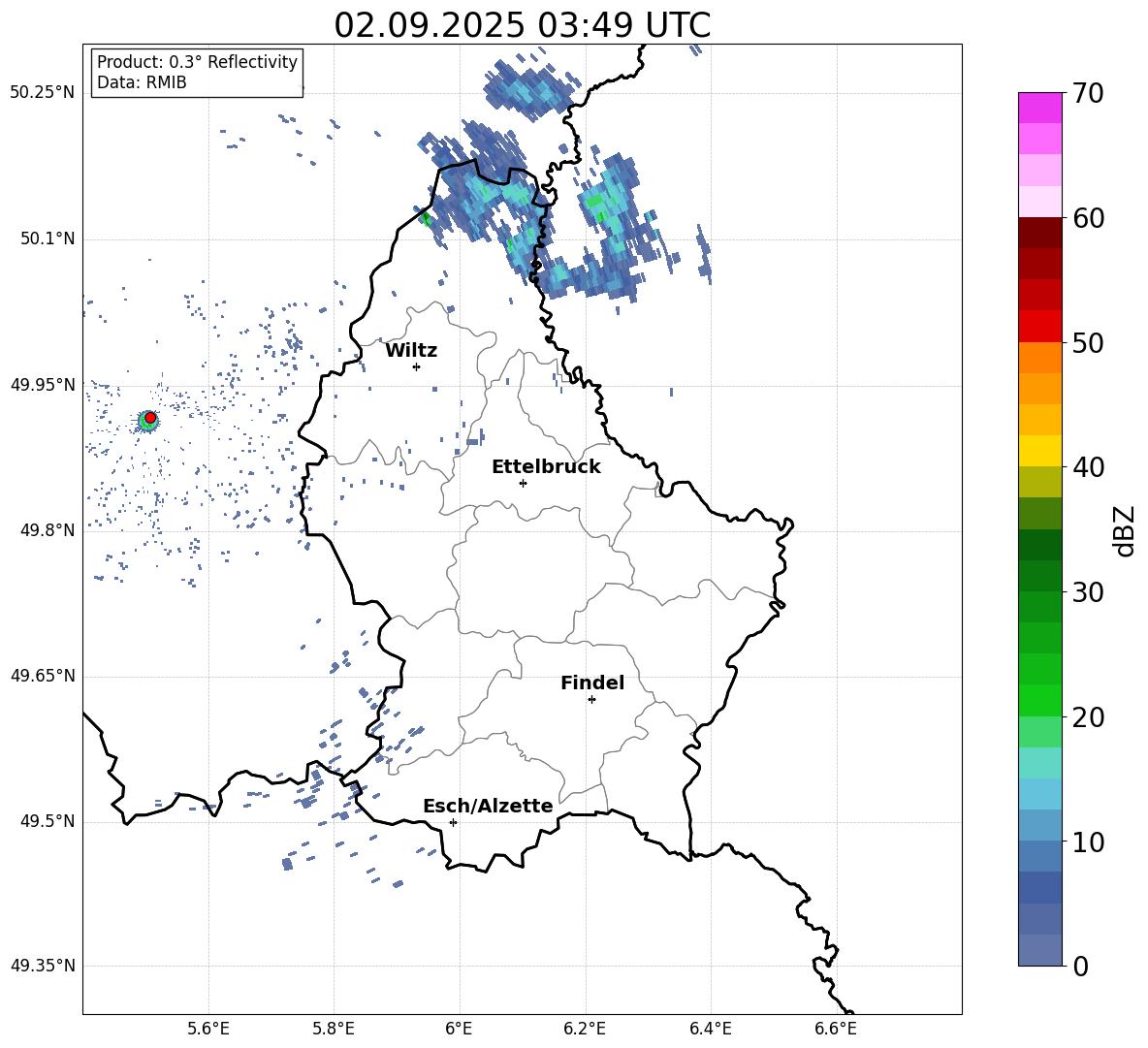The height and width of the screenshot is (1048, 1148).
Task: Click the 6.2°E longitude label
Action: [585, 1029]
